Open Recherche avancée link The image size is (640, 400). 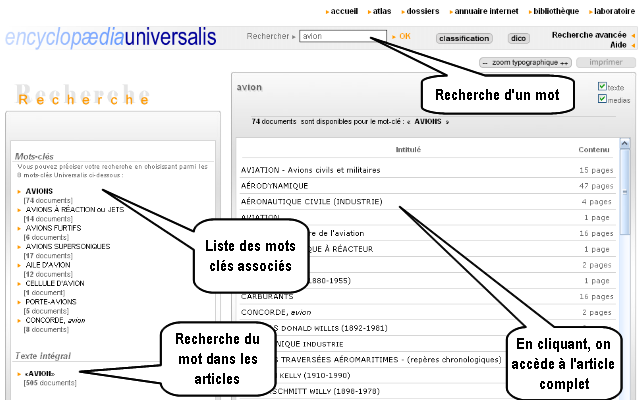(x=589, y=35)
